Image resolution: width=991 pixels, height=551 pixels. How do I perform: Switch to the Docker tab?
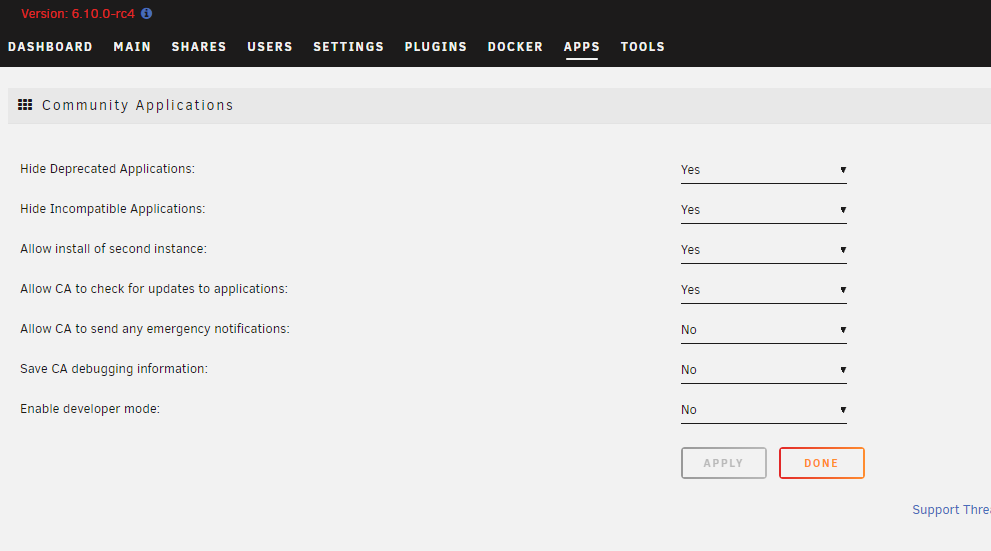[x=515, y=47]
